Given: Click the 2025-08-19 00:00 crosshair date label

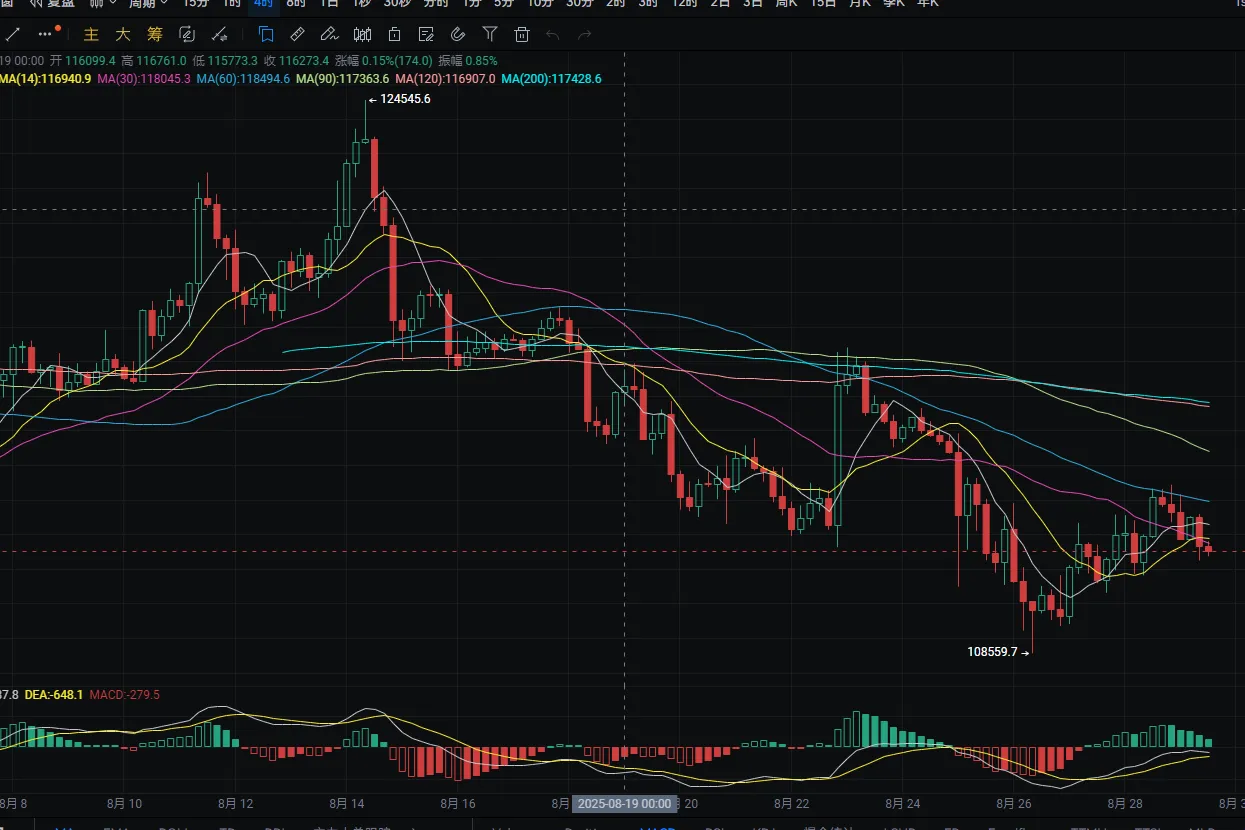Looking at the screenshot, I should (625, 803).
